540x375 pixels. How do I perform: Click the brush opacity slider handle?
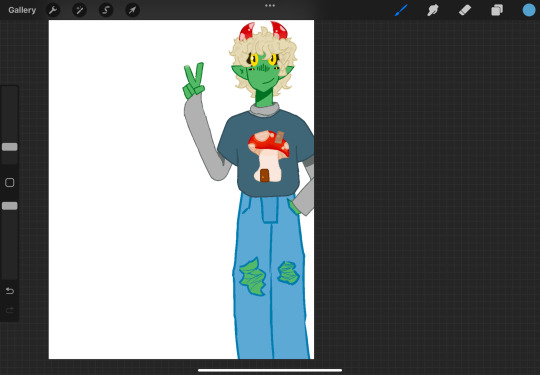tap(10, 206)
